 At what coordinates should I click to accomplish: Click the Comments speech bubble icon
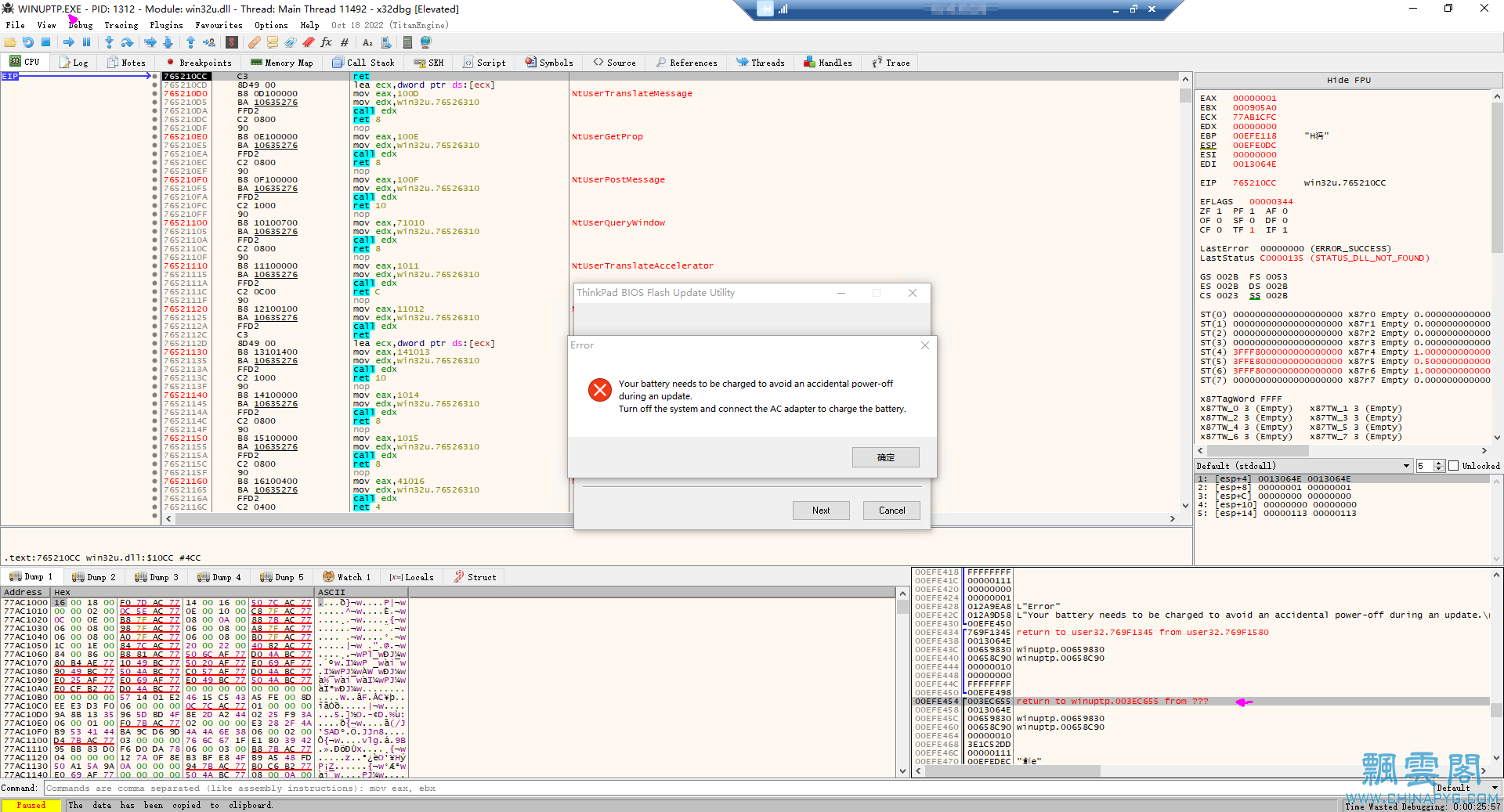pos(273,42)
